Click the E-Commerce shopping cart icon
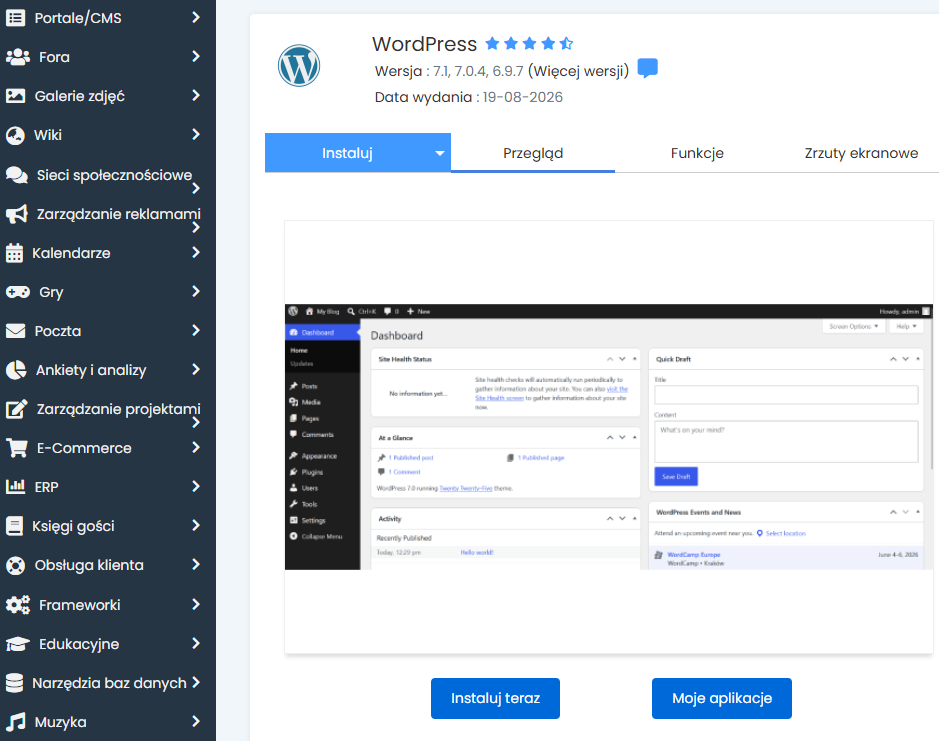The width and height of the screenshot is (939, 741). (x=16, y=448)
